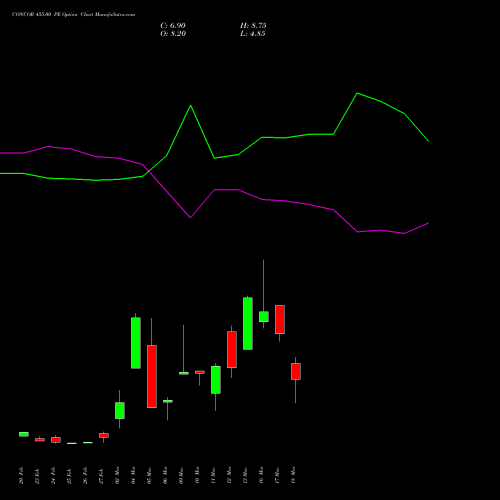Click the 25 Feb date label

[x=69, y=475]
